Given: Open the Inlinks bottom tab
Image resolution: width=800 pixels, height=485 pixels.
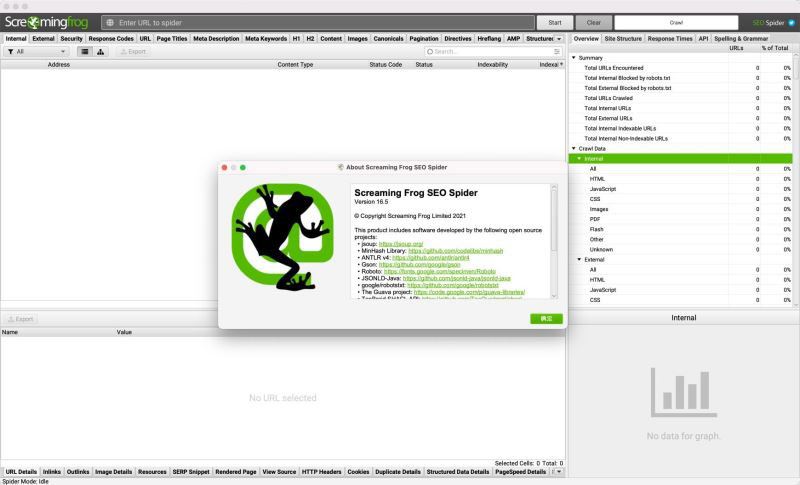Looking at the screenshot, I should tap(52, 472).
